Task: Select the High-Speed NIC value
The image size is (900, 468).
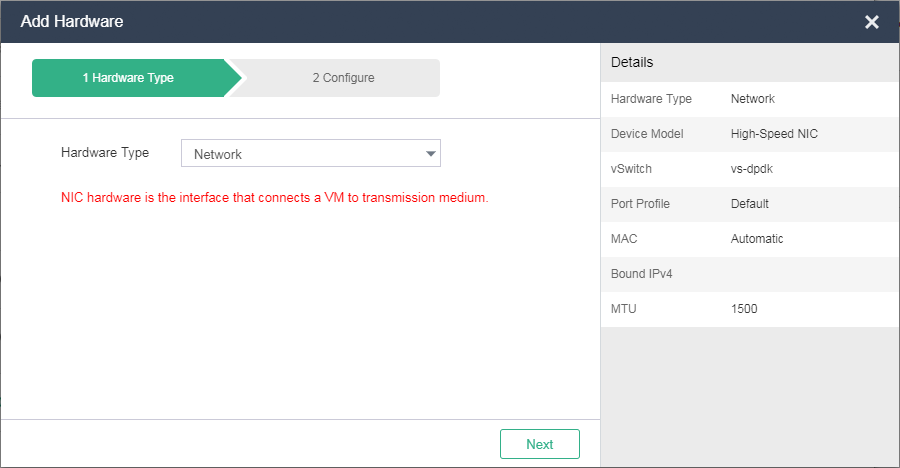Action: click(x=774, y=134)
